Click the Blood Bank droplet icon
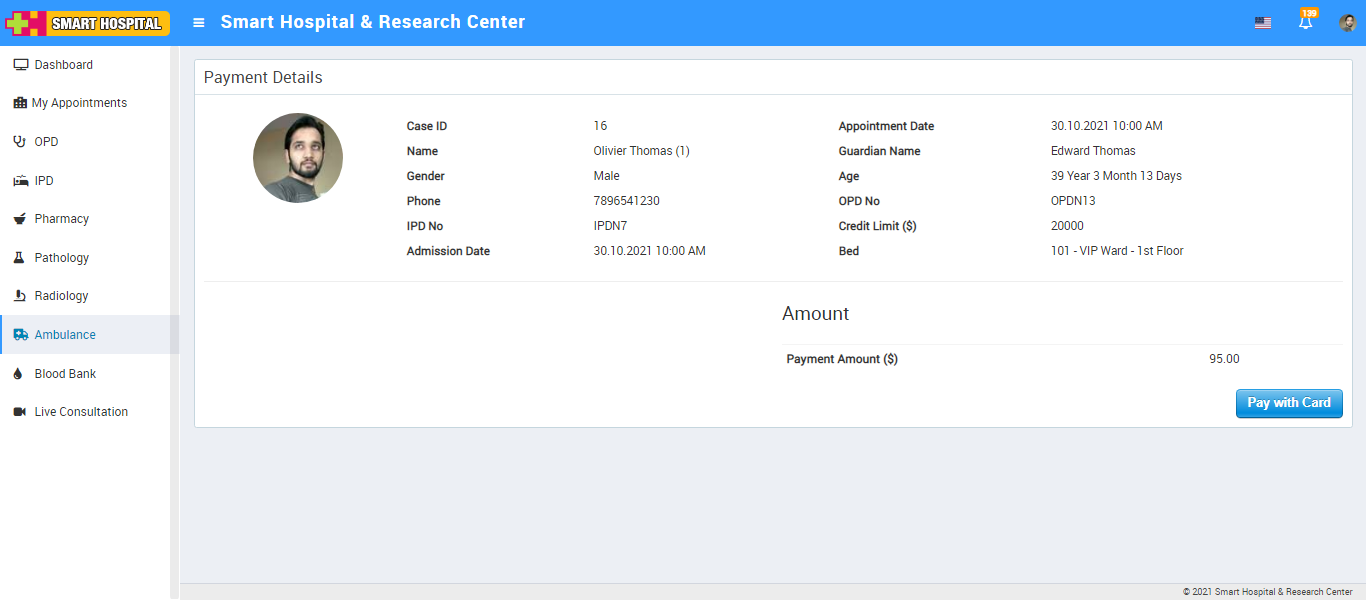The width and height of the screenshot is (1366, 600). pyautogui.click(x=20, y=374)
